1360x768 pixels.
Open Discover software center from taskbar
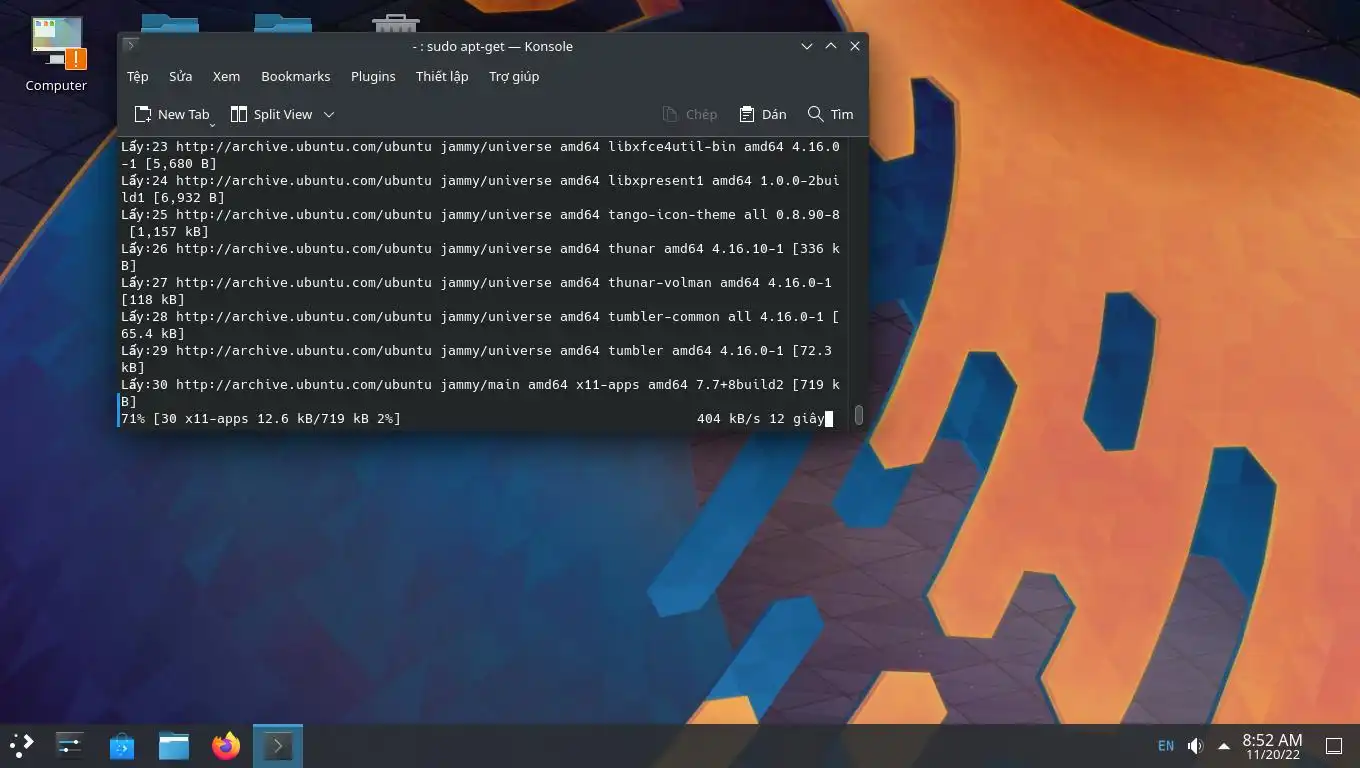[122, 745]
